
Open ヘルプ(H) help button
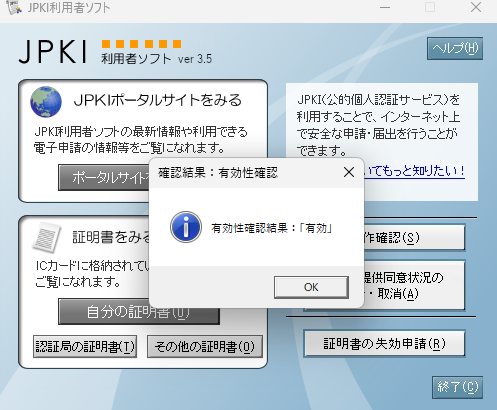(455, 49)
